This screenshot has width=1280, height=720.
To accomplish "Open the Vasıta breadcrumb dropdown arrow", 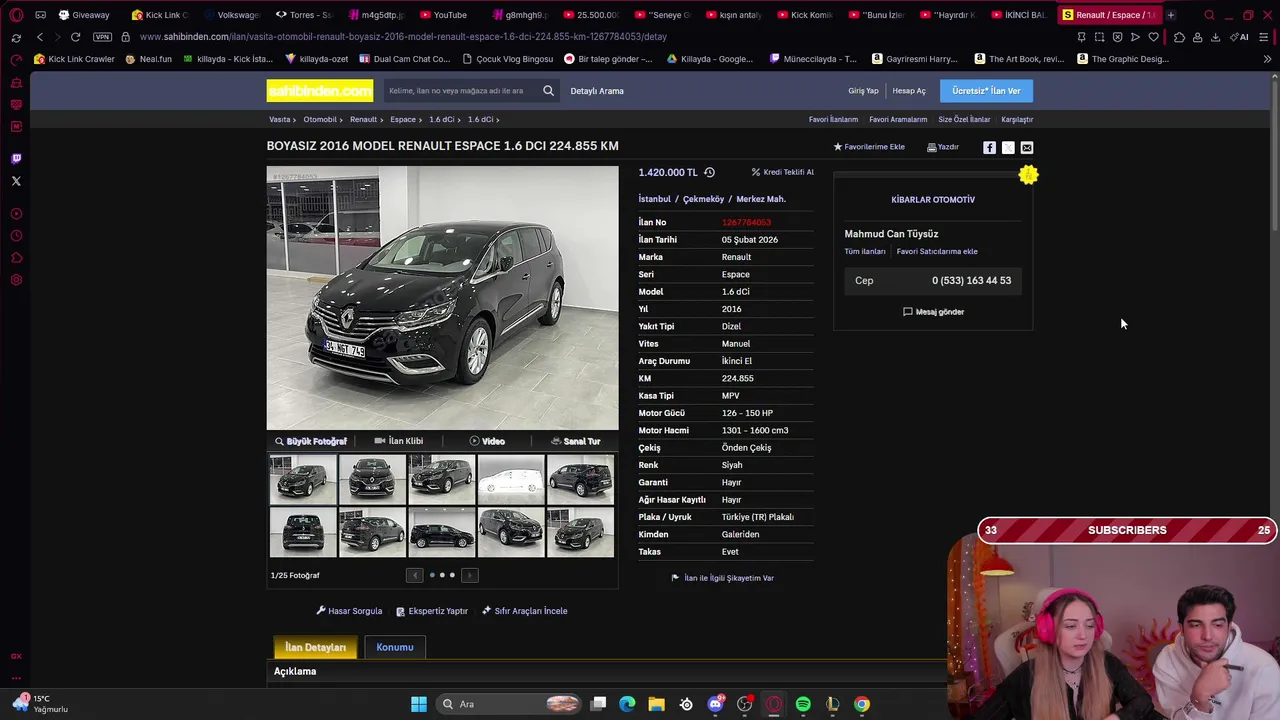I will (296, 120).
